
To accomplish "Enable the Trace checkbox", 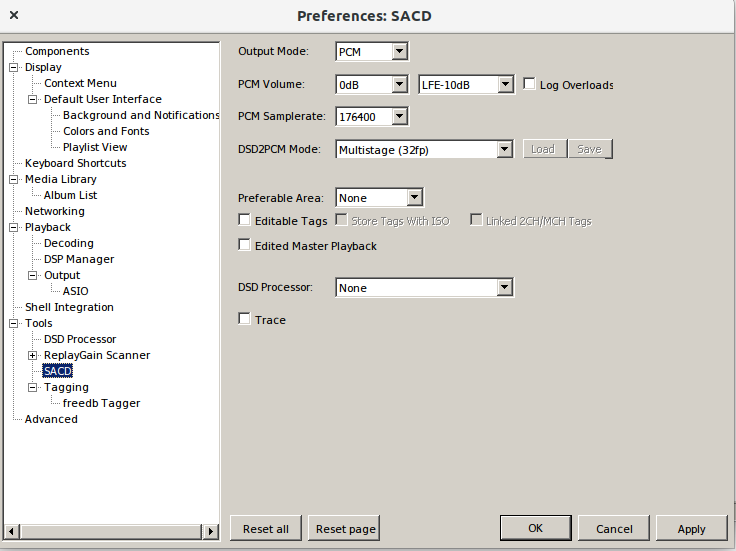I will tap(245, 319).
